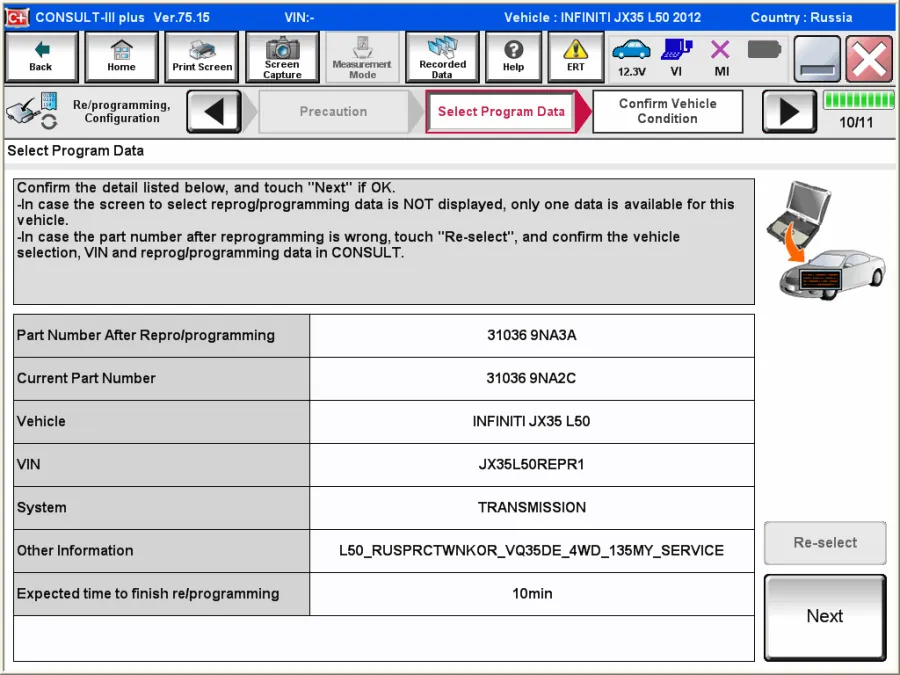Check the 12.3V vehicle battery icon
900x675 pixels.
coord(631,57)
